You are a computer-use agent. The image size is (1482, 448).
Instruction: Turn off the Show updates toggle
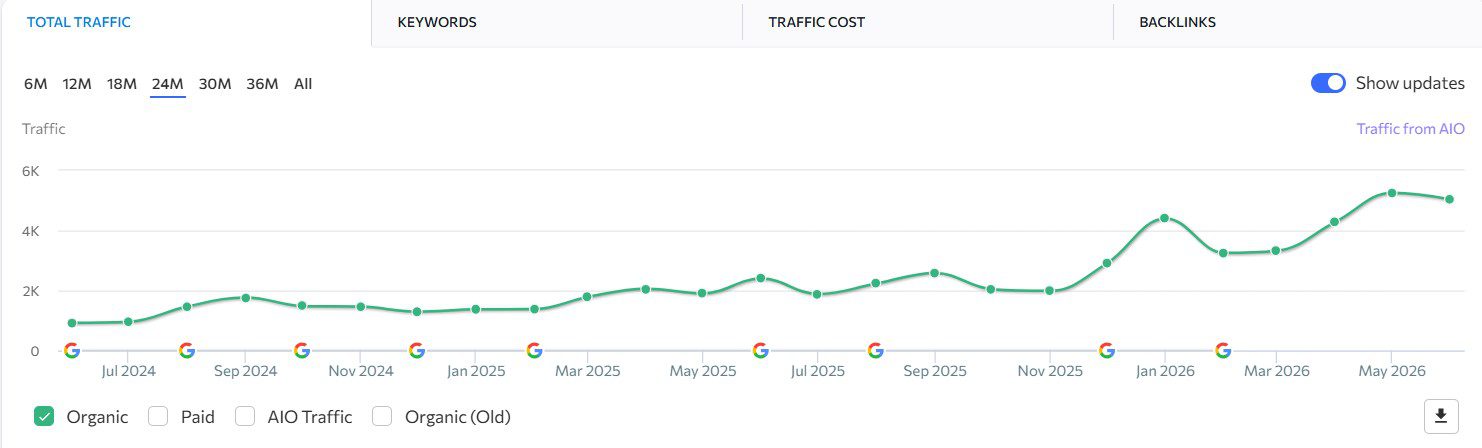point(1328,83)
